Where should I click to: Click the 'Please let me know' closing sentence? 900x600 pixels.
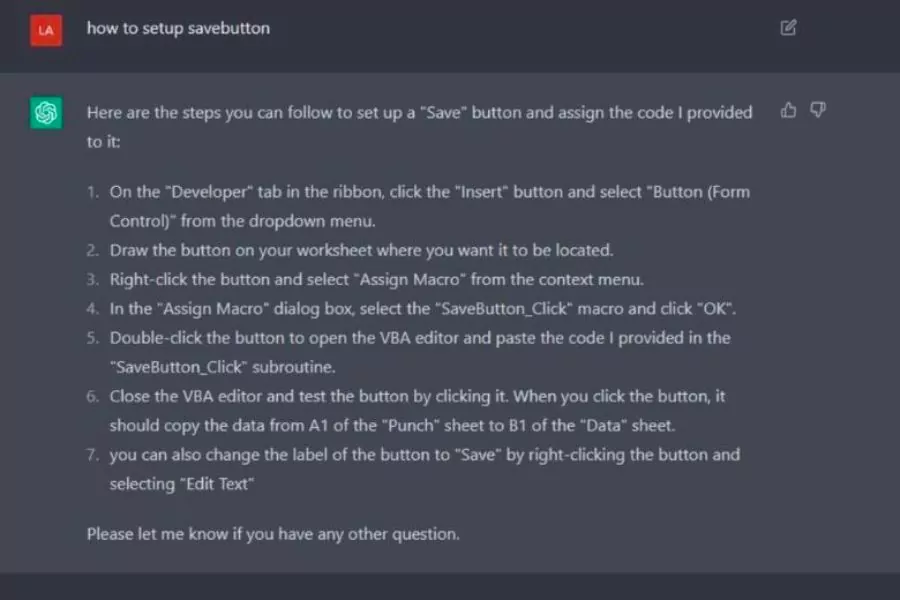pyautogui.click(x=273, y=534)
